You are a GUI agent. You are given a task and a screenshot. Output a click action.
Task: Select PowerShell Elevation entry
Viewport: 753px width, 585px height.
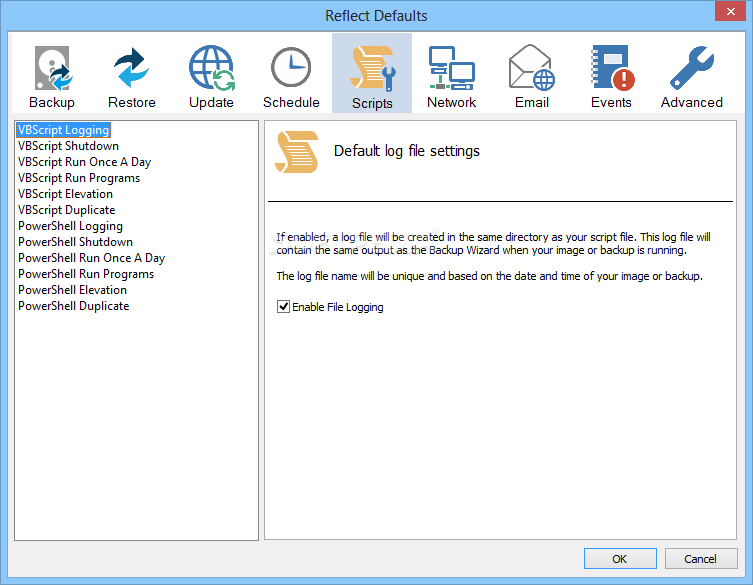73,290
